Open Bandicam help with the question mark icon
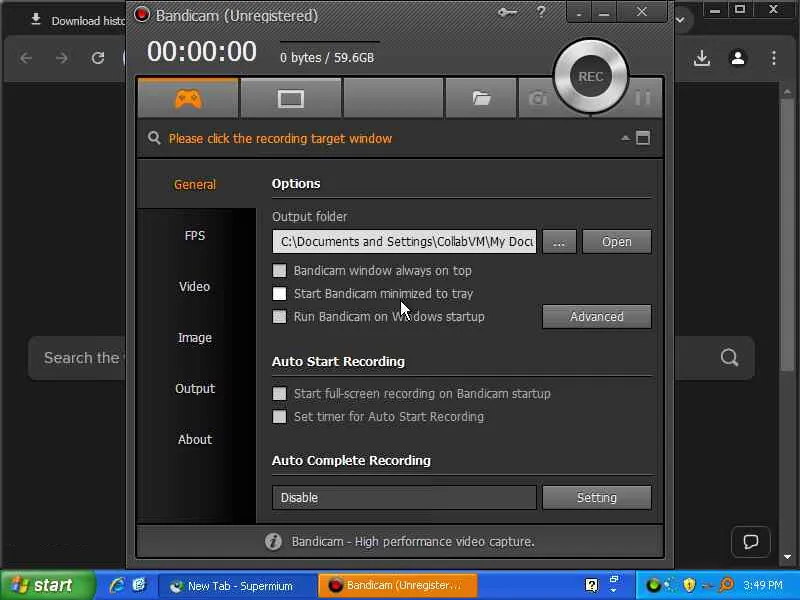The height and width of the screenshot is (600, 800). click(x=541, y=12)
